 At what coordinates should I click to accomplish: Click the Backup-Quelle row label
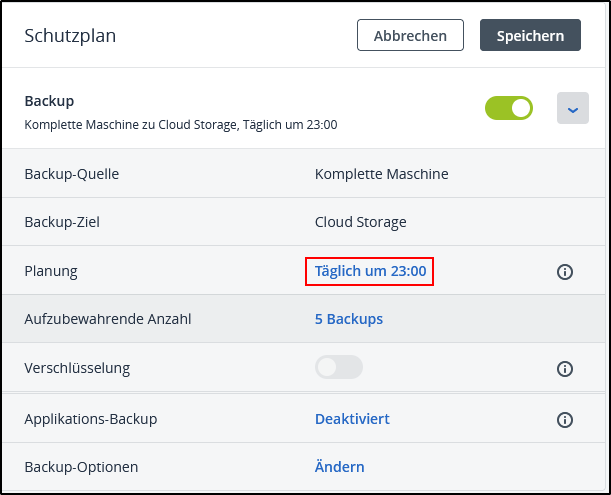click(71, 174)
